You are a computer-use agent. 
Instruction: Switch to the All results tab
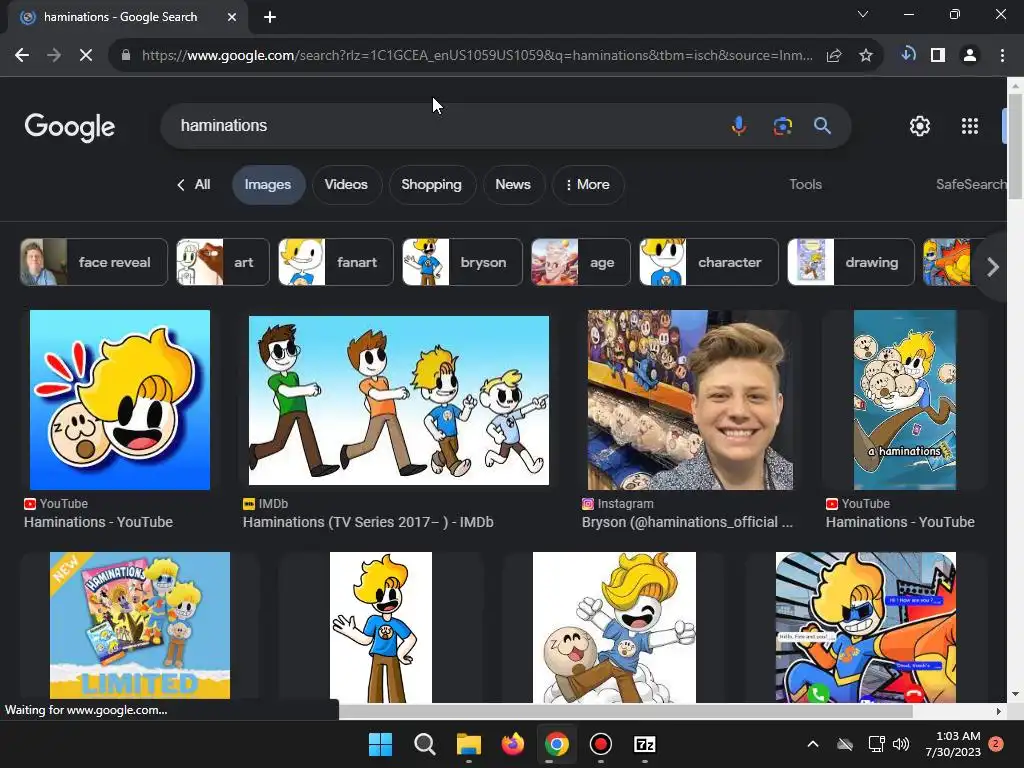point(194,185)
